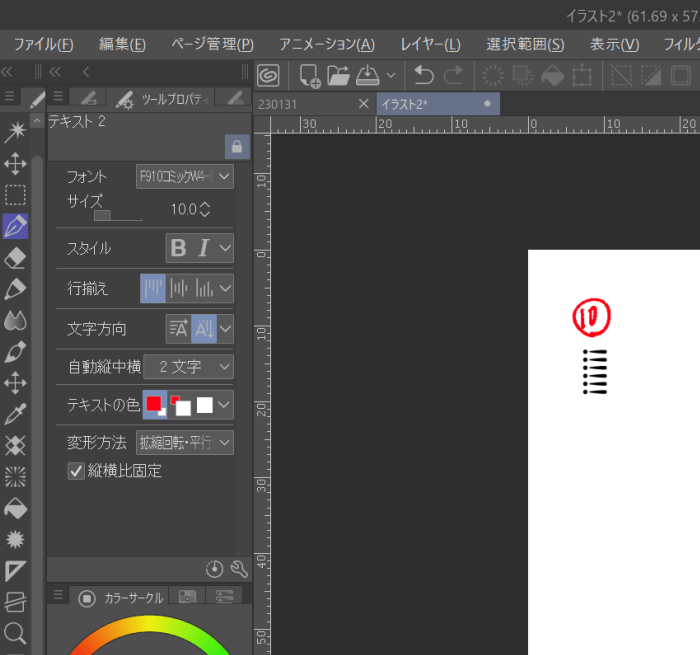Viewport: 700px width, 655px height.
Task: Click the wrench settings icon in Tool Property
Action: (x=239, y=569)
